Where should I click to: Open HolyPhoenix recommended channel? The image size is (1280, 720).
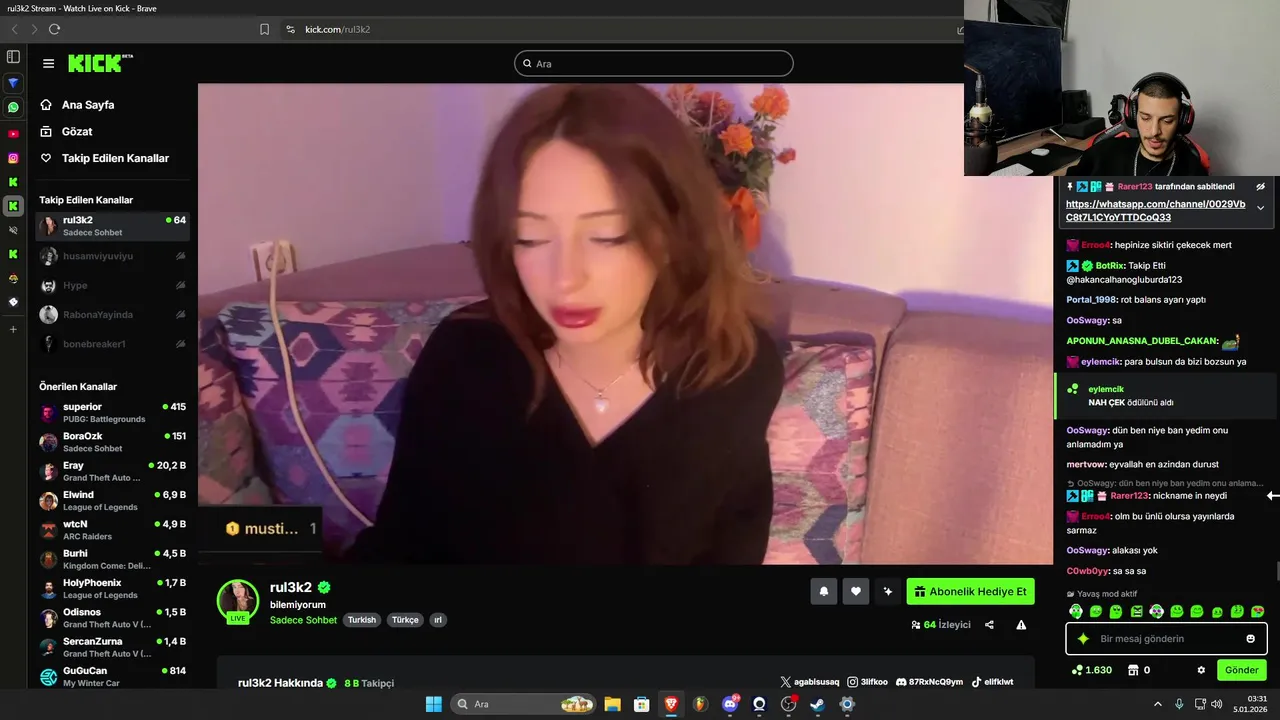point(112,588)
